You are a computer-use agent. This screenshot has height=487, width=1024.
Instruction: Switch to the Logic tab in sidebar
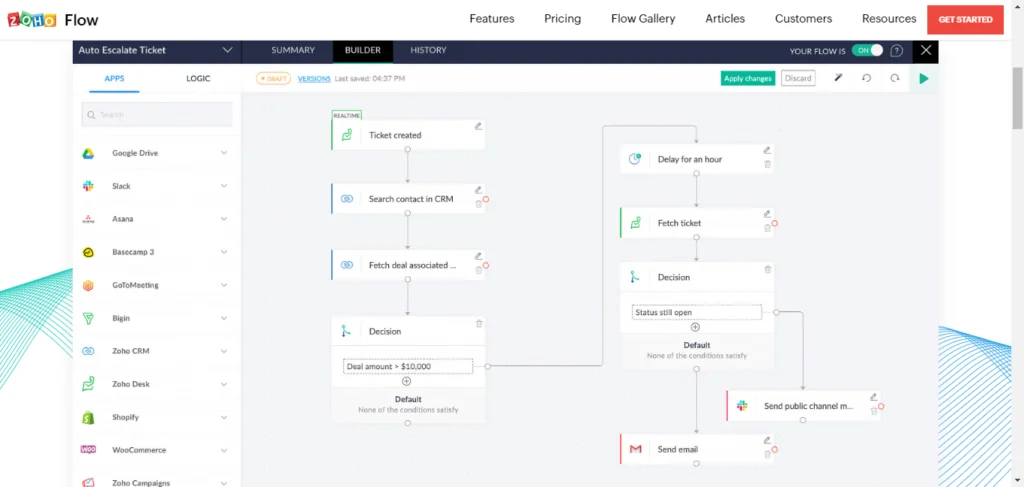point(198,78)
